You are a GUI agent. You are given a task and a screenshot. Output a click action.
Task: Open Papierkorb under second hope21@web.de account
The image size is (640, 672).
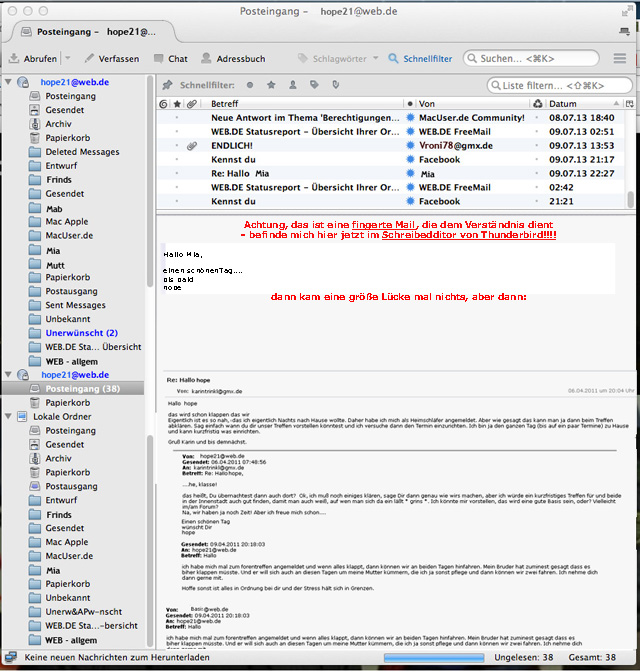[x=67, y=403]
